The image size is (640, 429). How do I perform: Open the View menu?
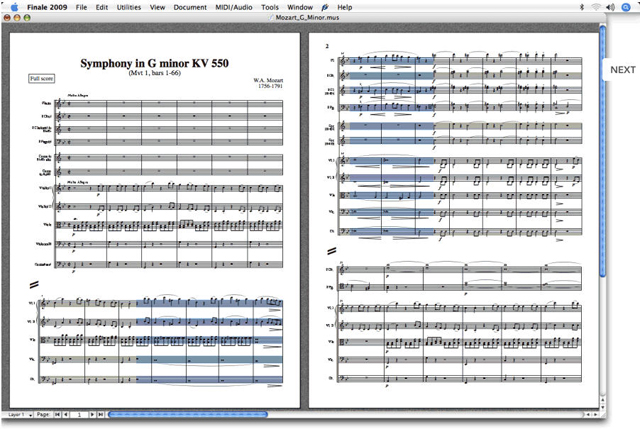pyautogui.click(x=157, y=7)
